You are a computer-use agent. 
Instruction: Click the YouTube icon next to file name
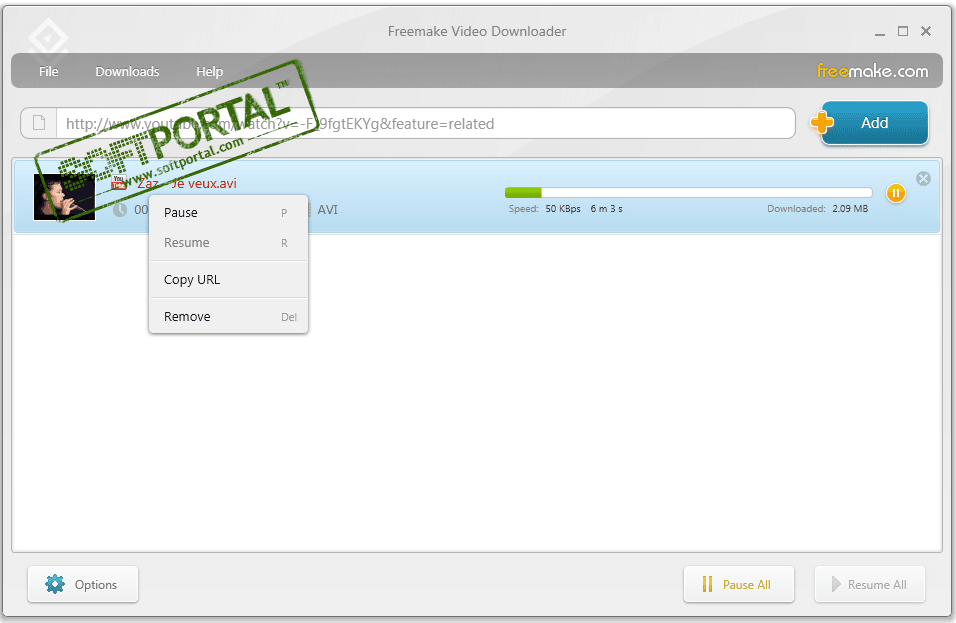118,183
